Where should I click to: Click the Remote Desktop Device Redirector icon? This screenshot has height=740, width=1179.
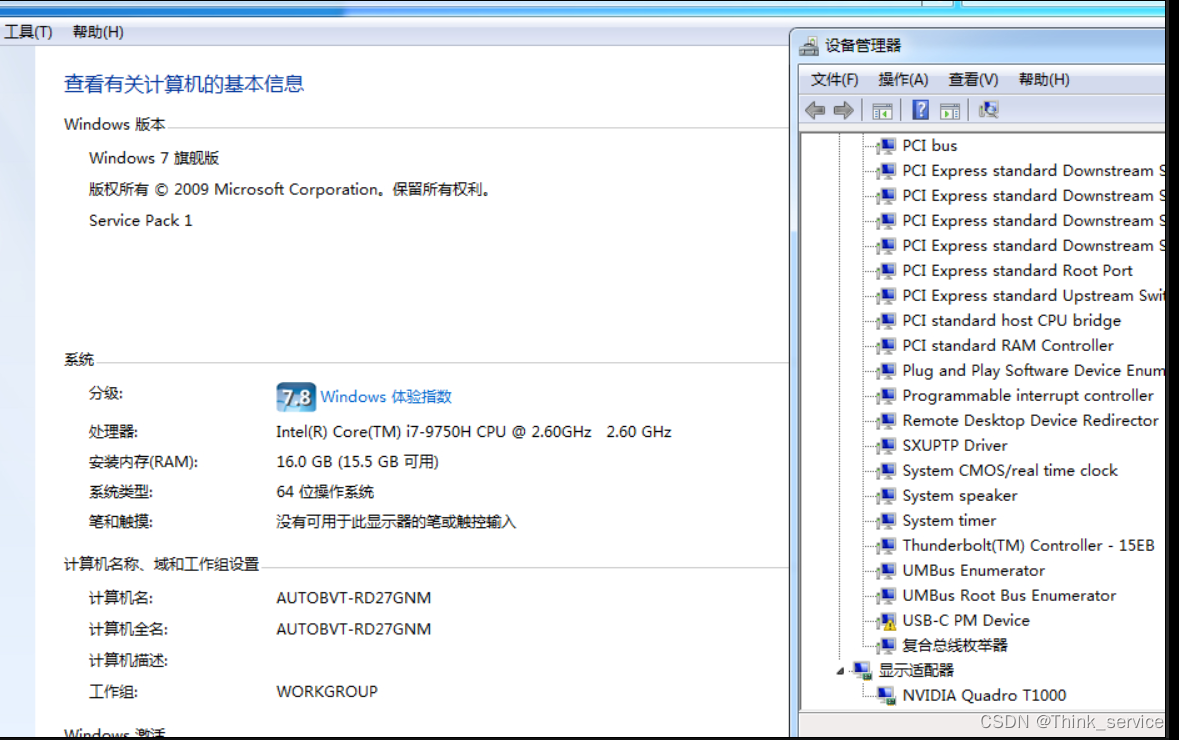point(887,420)
